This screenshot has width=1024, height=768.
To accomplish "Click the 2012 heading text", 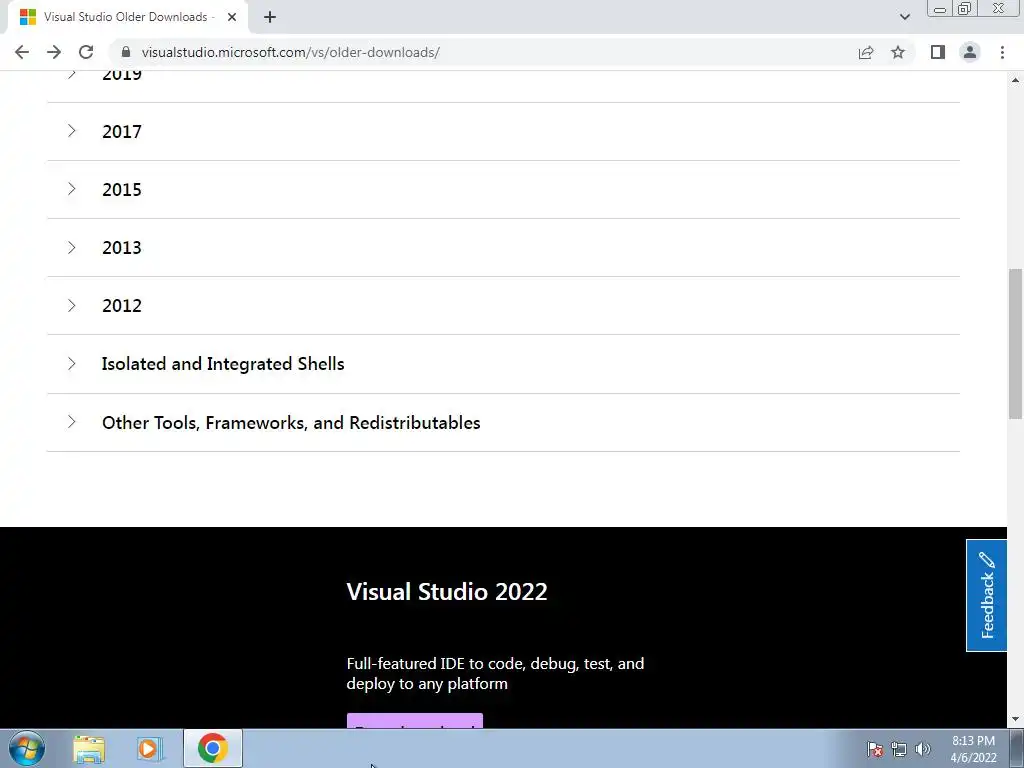I will click(121, 306).
